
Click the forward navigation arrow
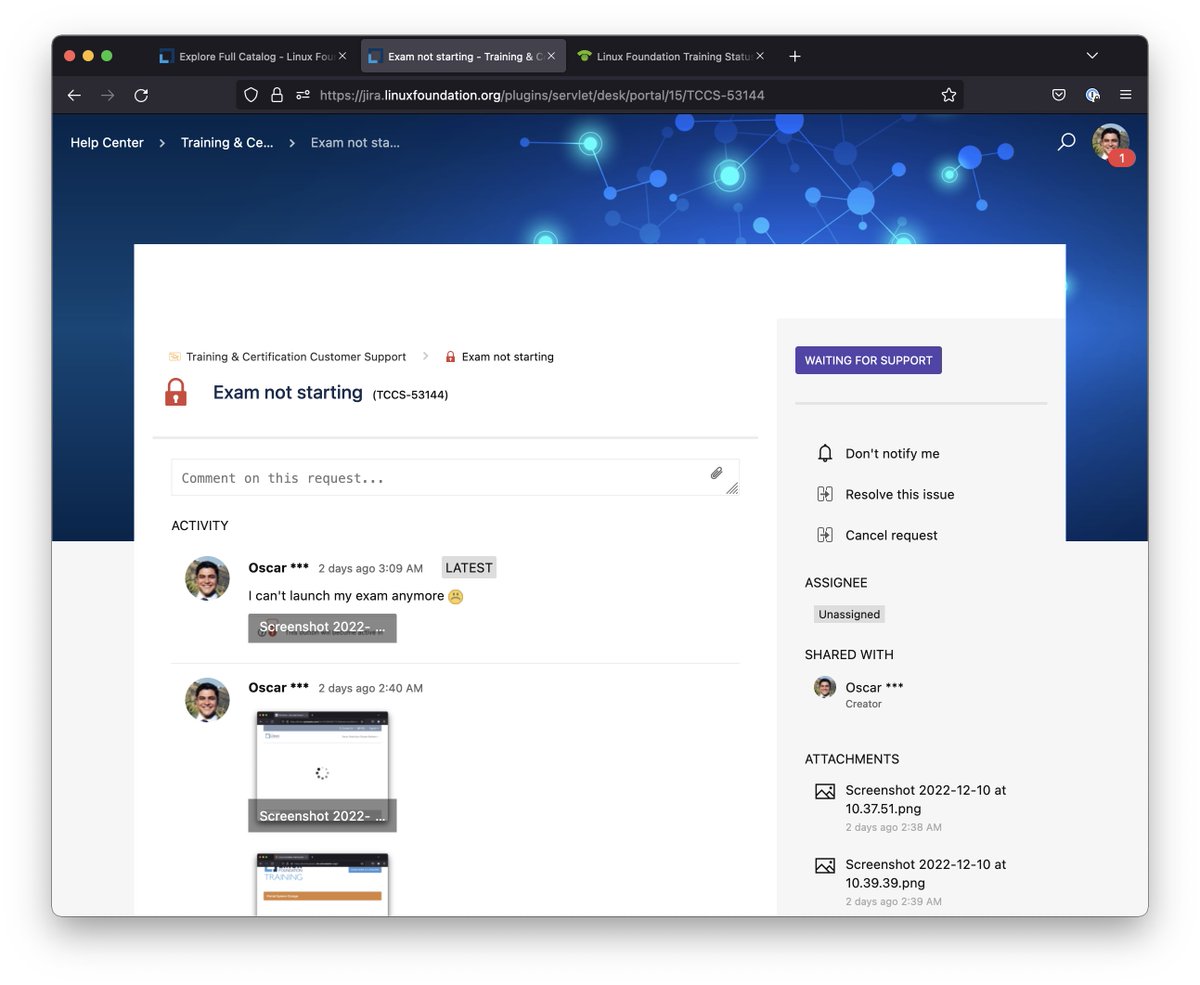(108, 95)
